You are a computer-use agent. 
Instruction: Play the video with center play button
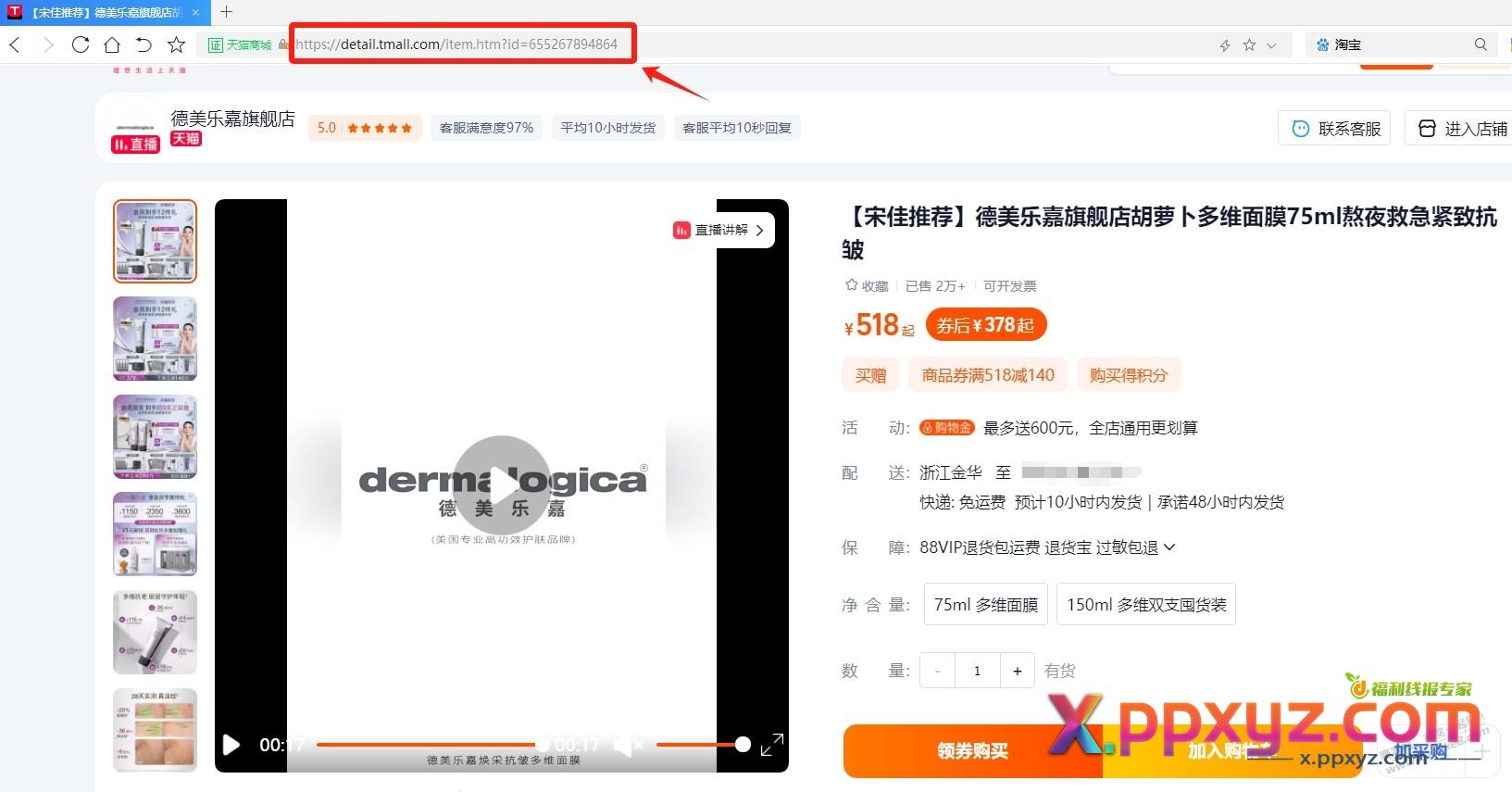pyautogui.click(x=502, y=484)
